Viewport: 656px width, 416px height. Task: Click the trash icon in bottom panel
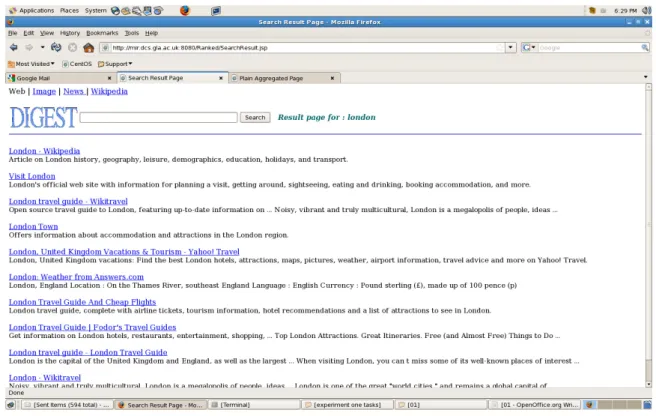click(647, 405)
